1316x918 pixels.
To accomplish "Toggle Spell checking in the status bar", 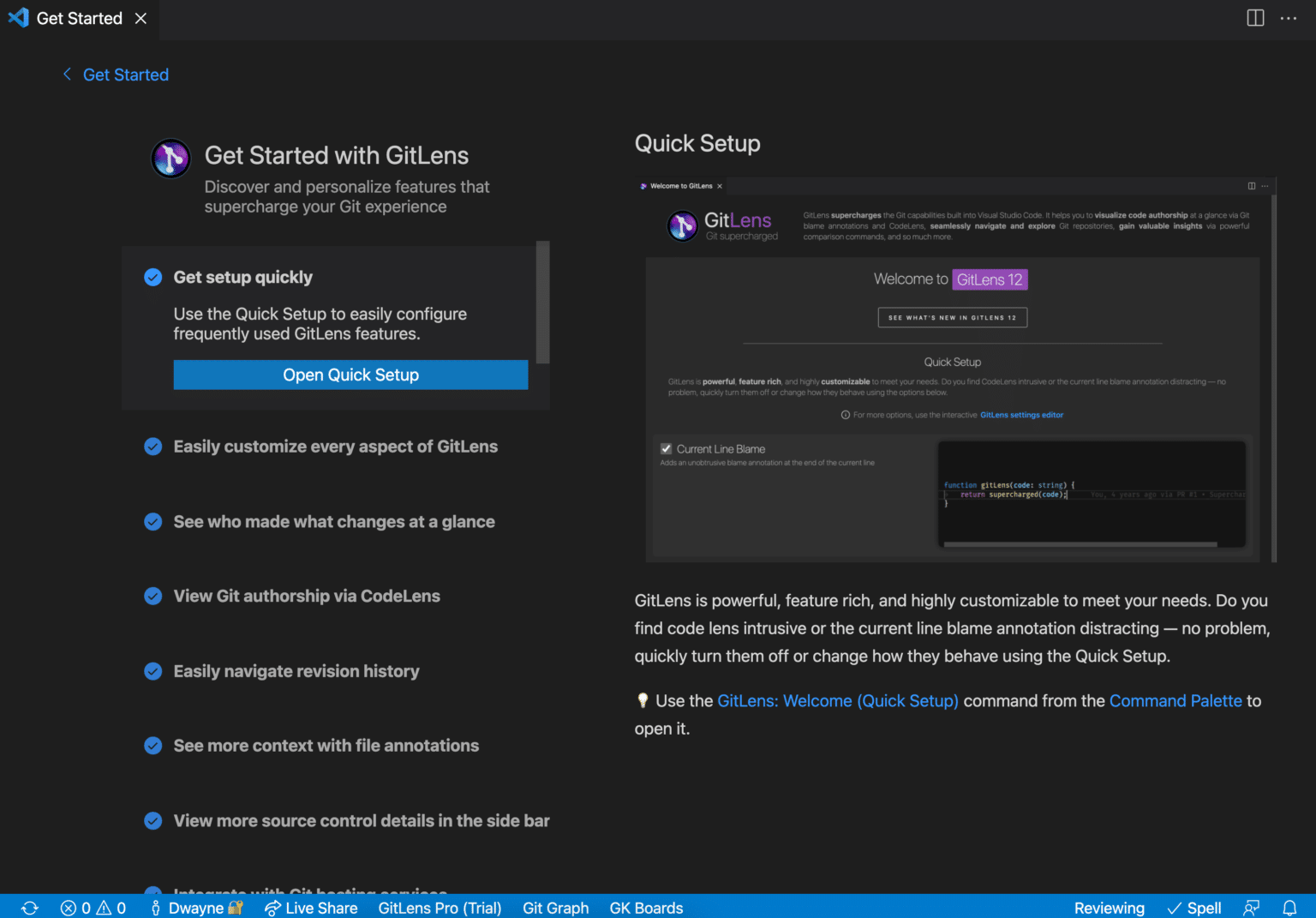I will [x=1193, y=908].
